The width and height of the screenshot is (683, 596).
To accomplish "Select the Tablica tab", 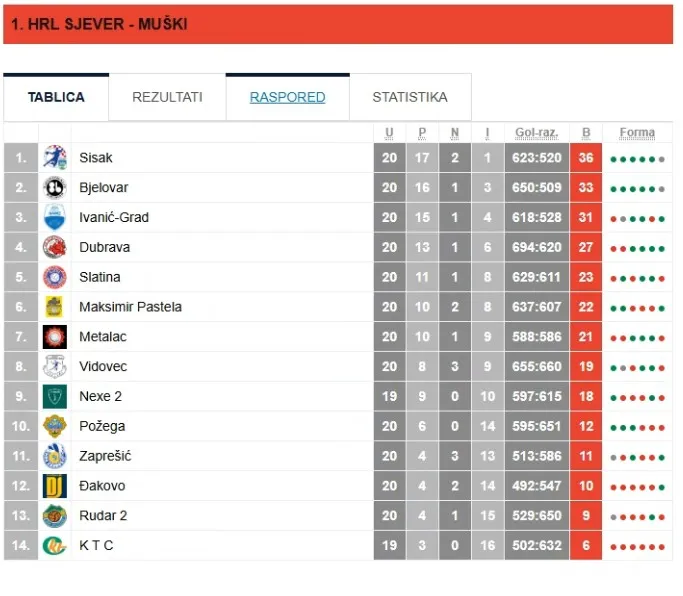I will [x=56, y=97].
